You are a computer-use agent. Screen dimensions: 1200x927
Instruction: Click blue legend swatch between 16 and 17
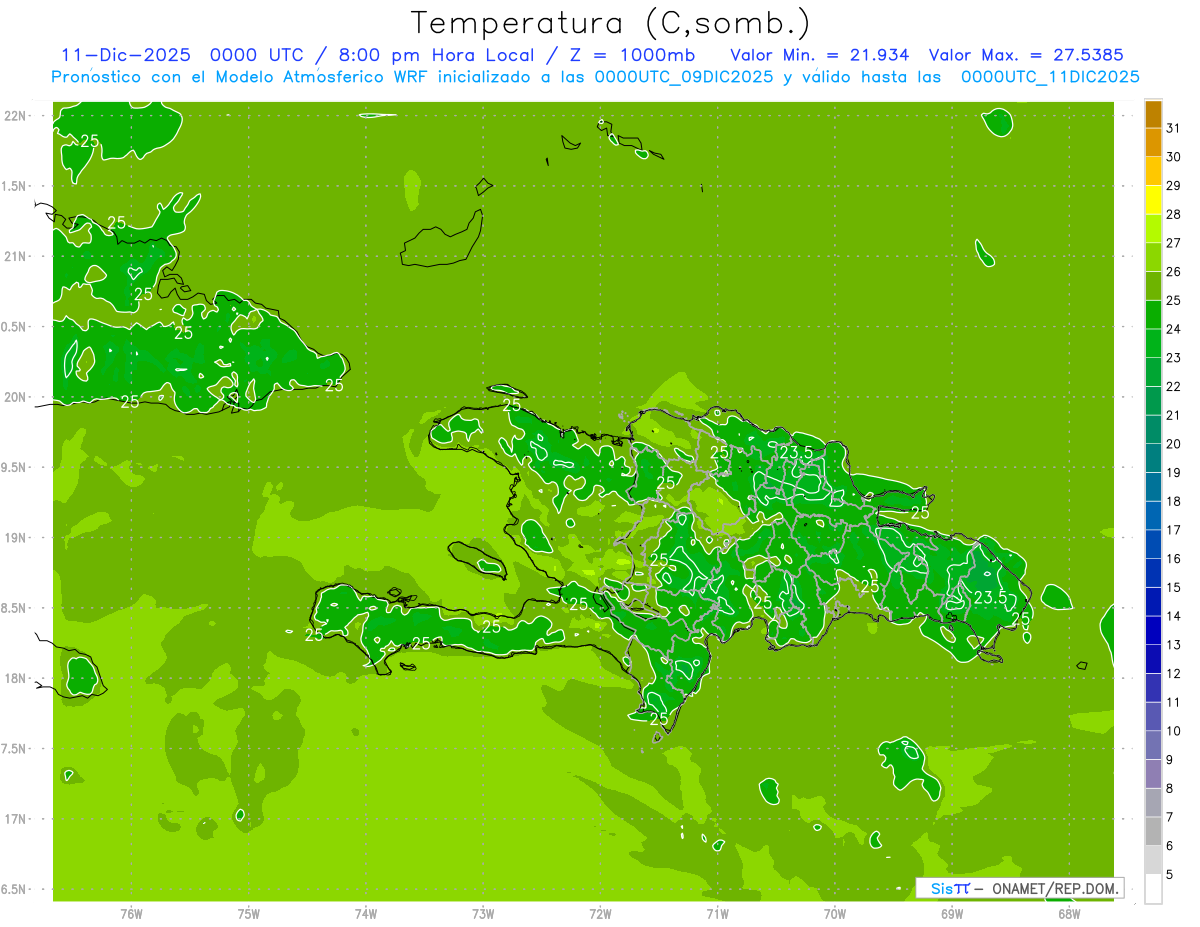tap(1153, 544)
